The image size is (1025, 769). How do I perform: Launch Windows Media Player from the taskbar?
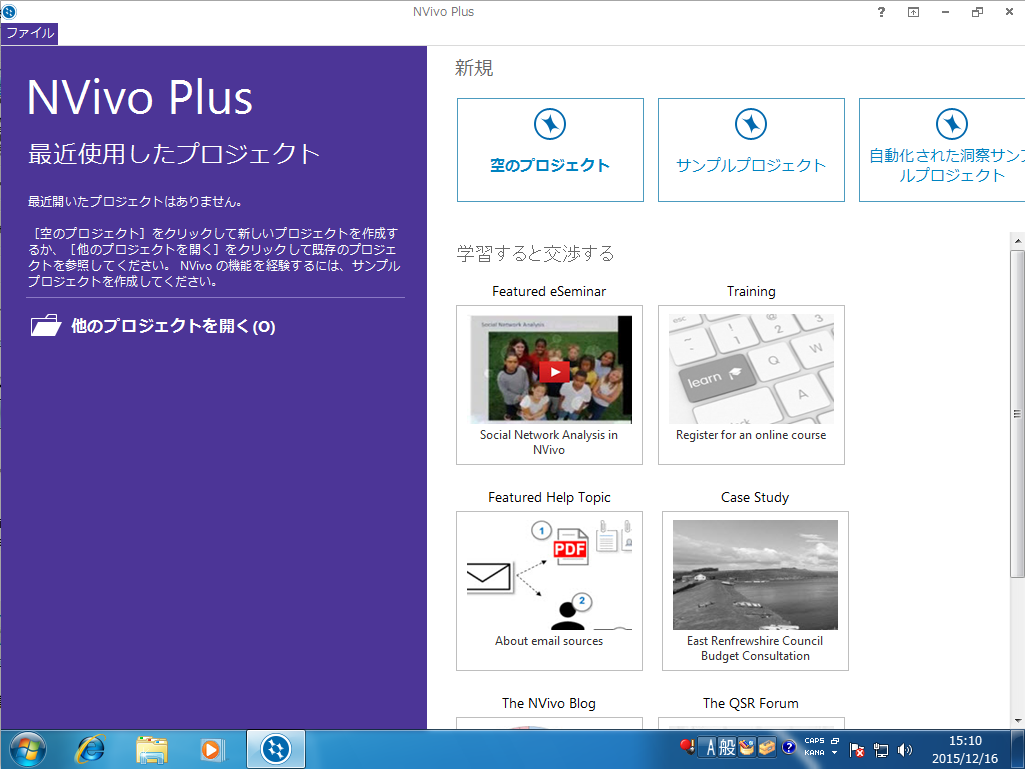click(x=212, y=749)
